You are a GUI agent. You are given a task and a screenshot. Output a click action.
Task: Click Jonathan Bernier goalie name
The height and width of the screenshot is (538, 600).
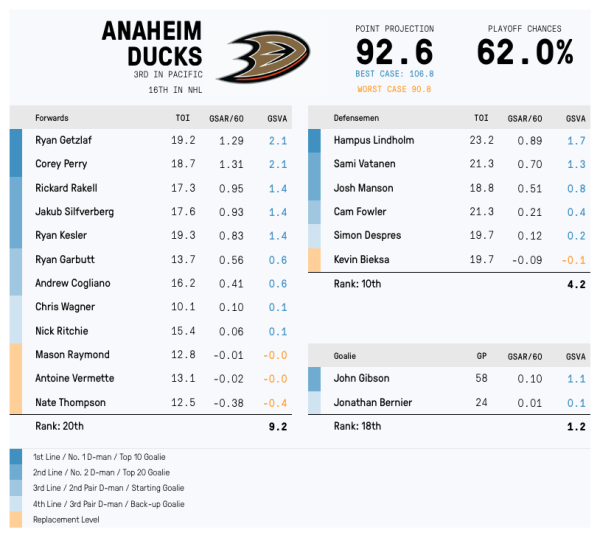coord(373,402)
